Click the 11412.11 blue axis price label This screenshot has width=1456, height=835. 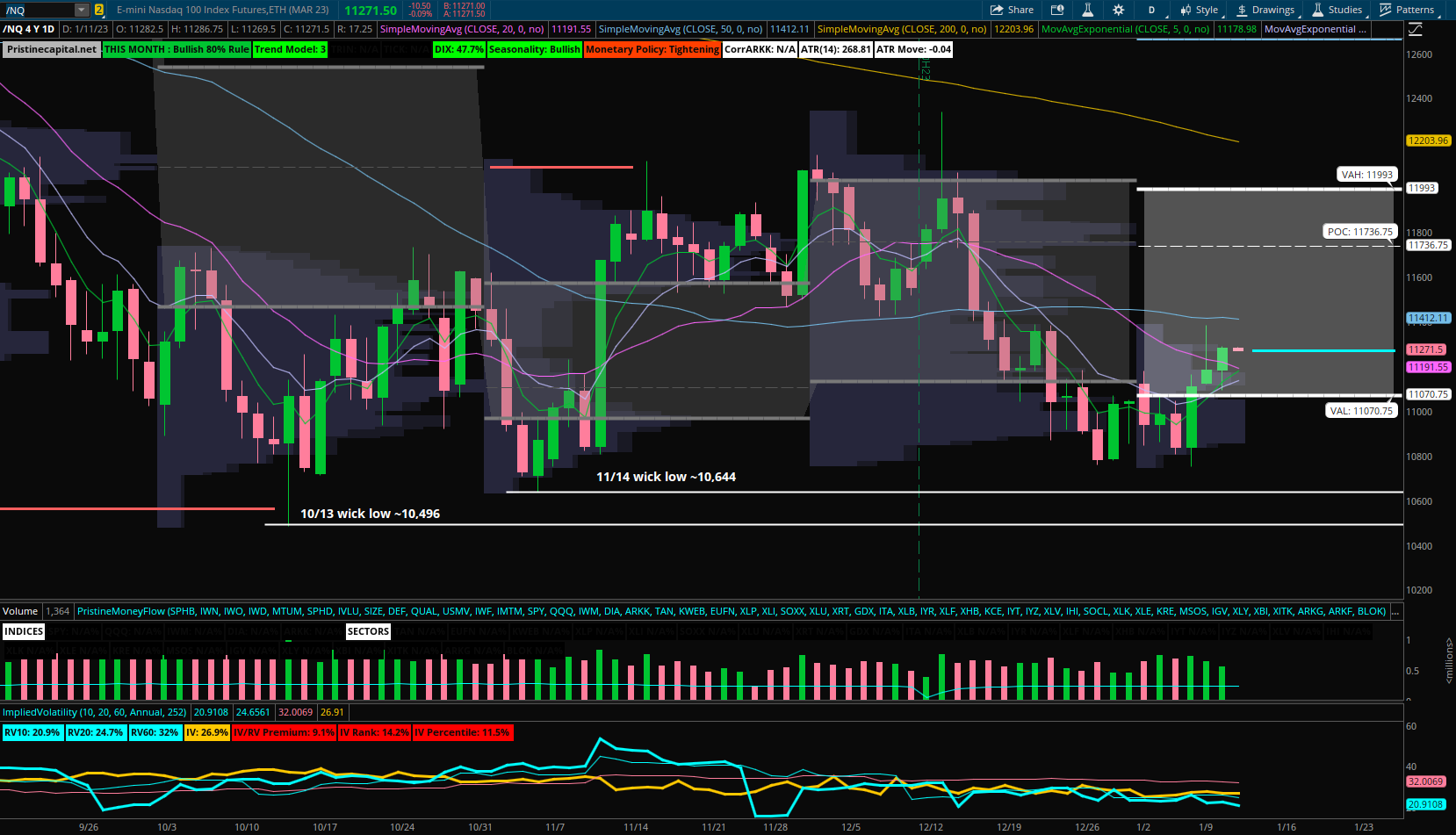tap(1428, 318)
